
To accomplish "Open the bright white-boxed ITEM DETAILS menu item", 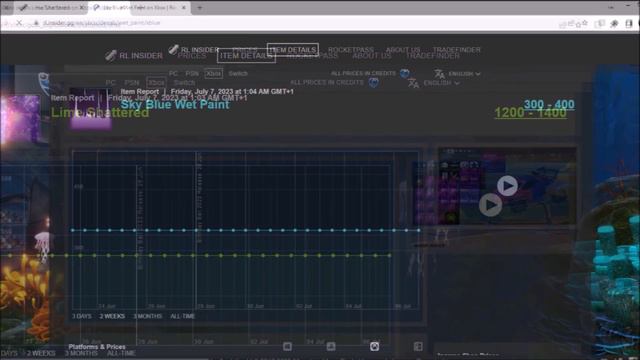I will pyautogui.click(x=293, y=50).
